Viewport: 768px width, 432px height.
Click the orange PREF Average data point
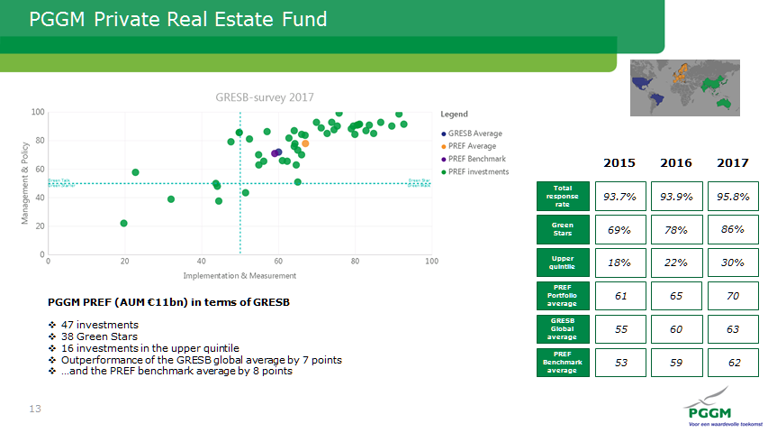305,144
